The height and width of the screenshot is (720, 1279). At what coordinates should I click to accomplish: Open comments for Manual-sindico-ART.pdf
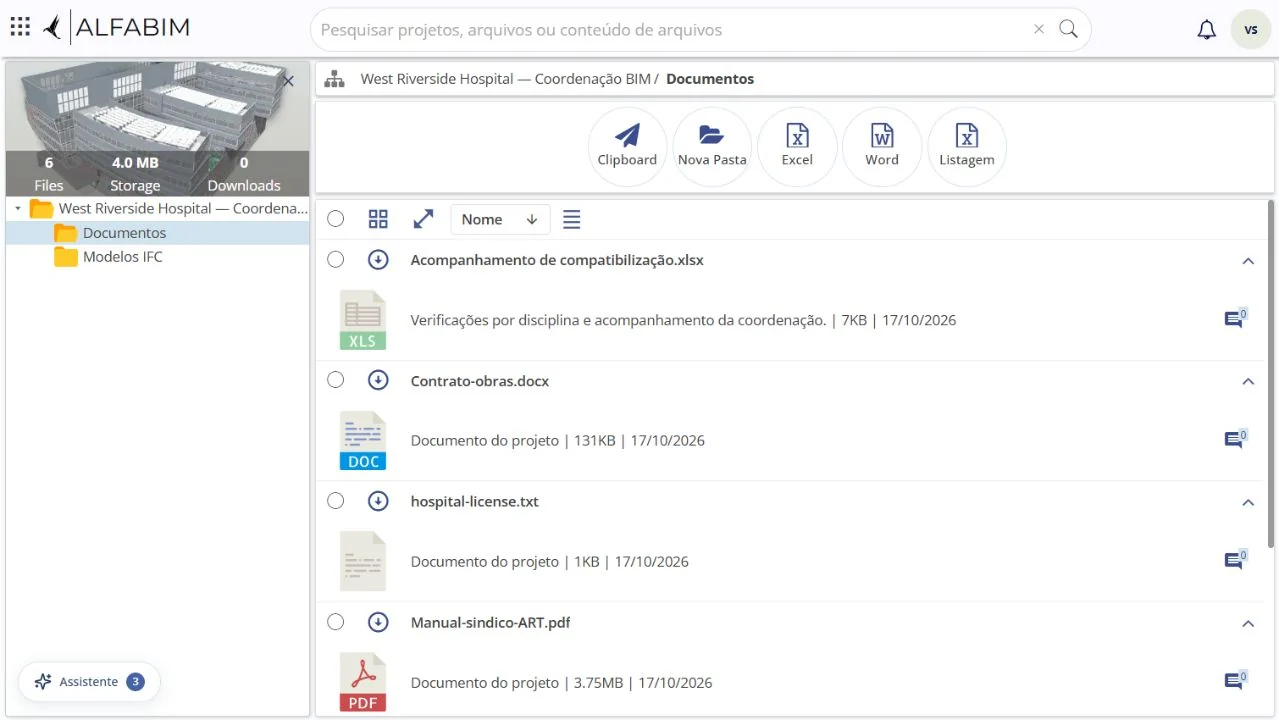click(x=1235, y=682)
